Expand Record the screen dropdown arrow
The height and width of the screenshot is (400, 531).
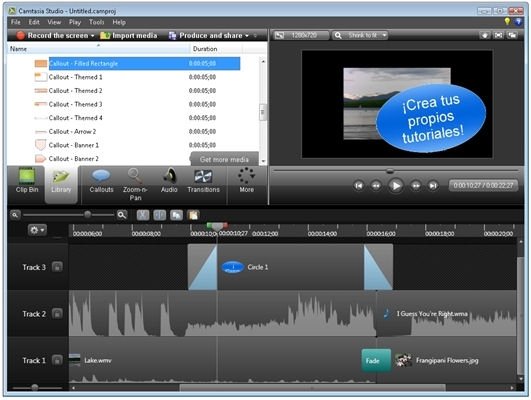pos(92,36)
